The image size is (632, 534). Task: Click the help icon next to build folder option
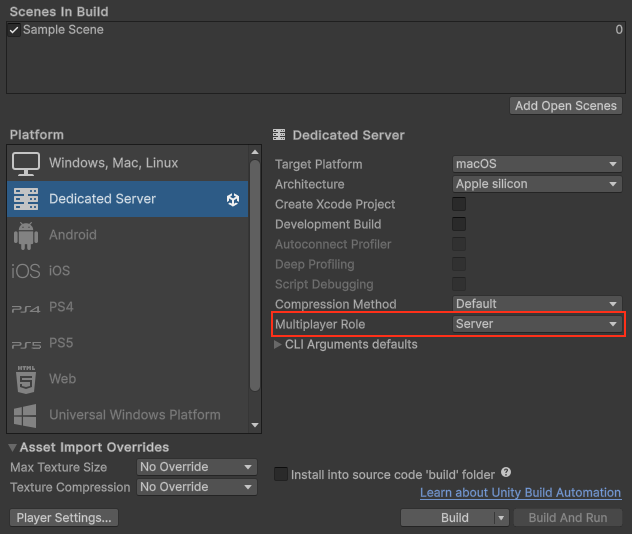[506, 473]
